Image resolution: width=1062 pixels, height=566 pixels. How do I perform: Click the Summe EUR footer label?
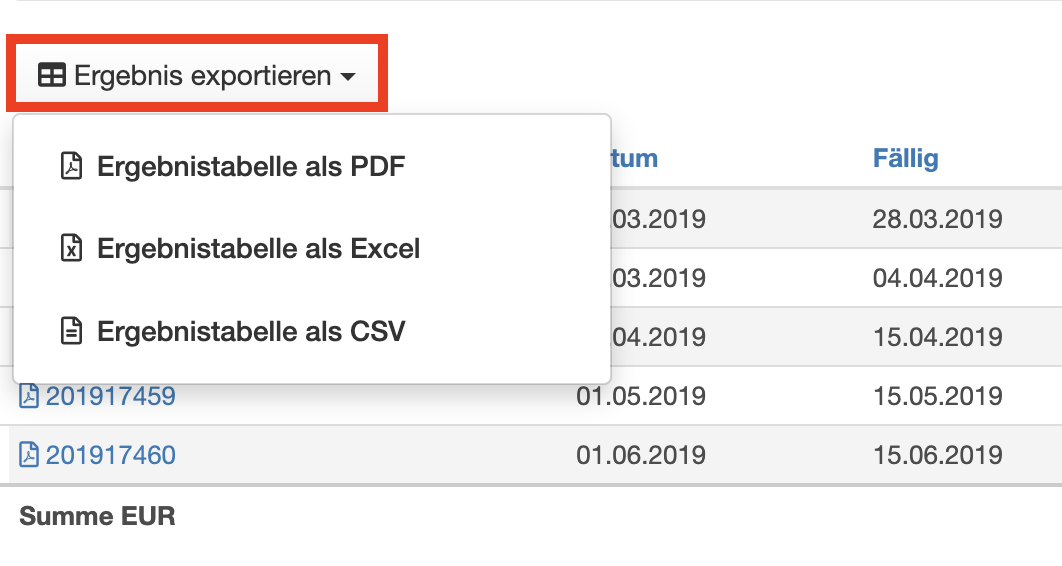pos(97,516)
